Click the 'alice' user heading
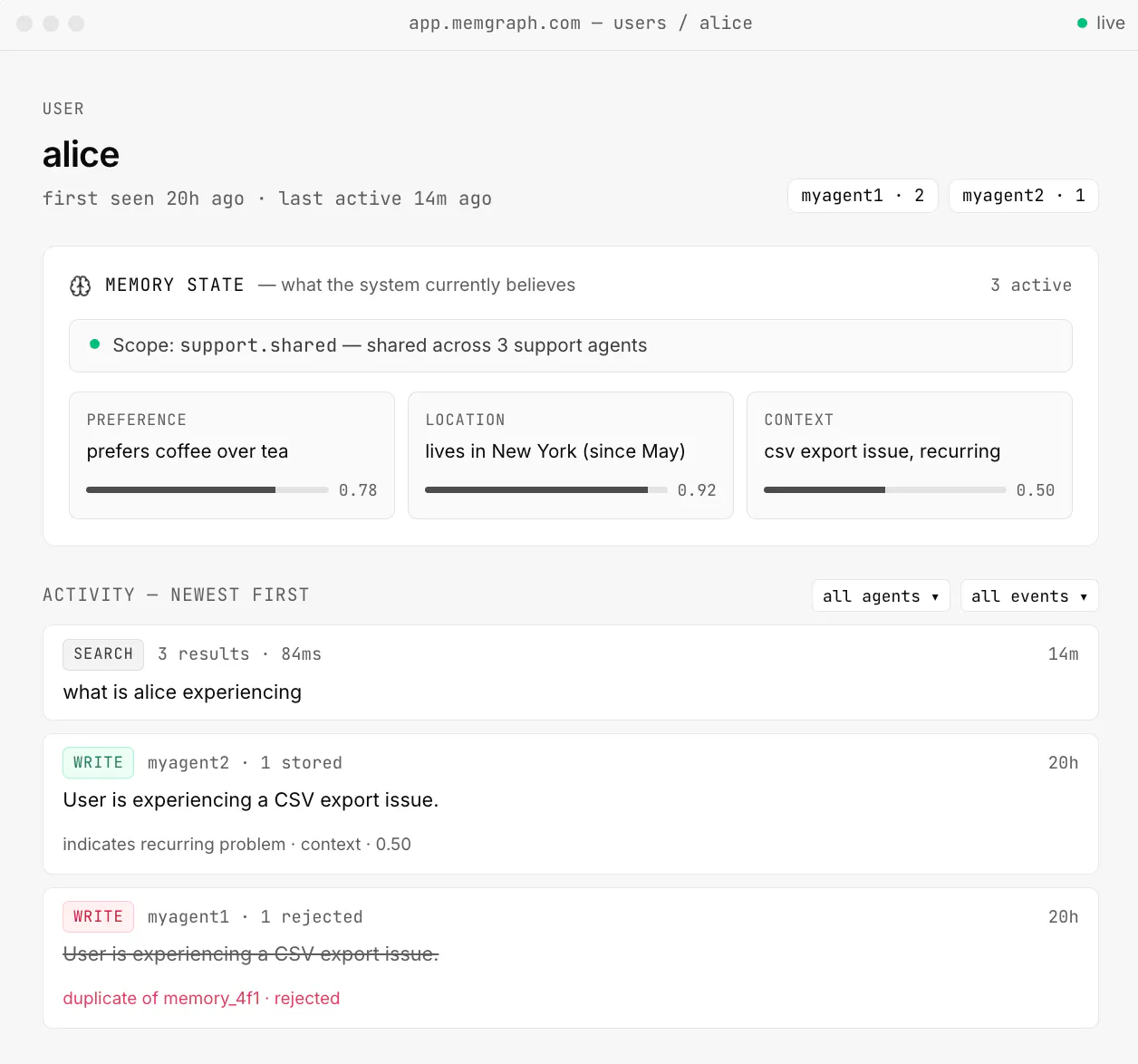Image resolution: width=1138 pixels, height=1064 pixels. pos(81,155)
